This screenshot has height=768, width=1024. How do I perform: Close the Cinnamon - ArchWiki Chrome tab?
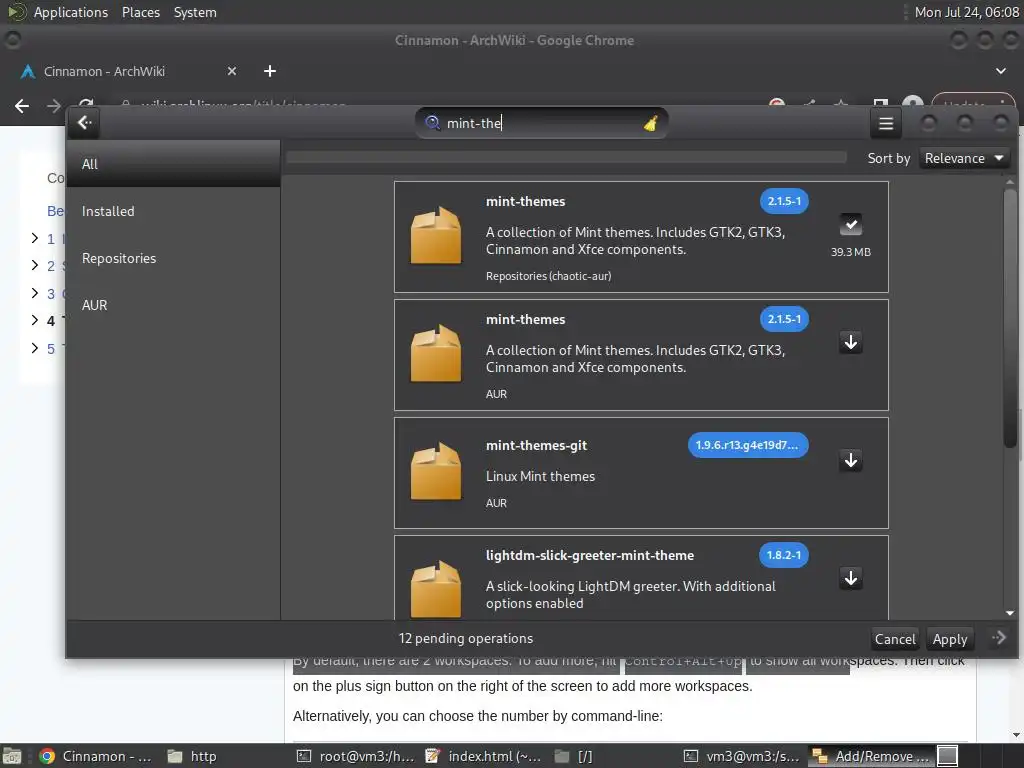[232, 71]
